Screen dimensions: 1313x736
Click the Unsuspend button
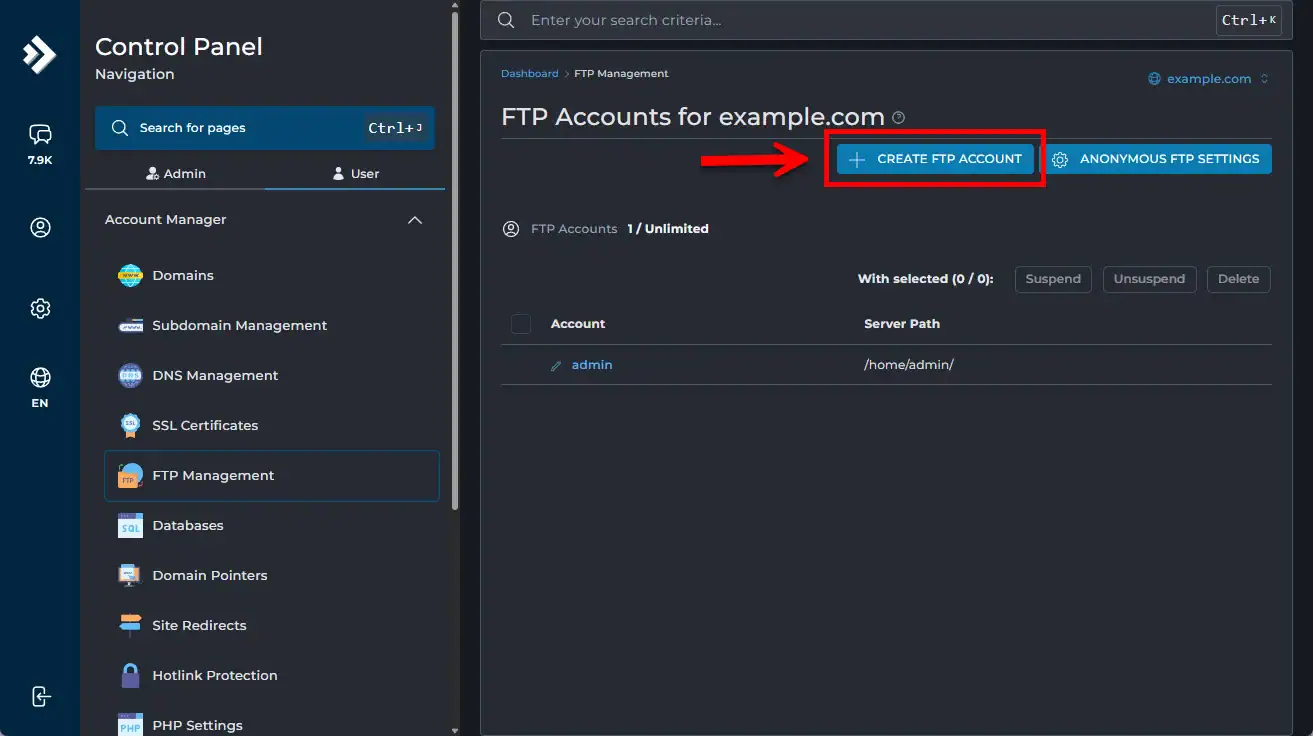pos(1149,279)
